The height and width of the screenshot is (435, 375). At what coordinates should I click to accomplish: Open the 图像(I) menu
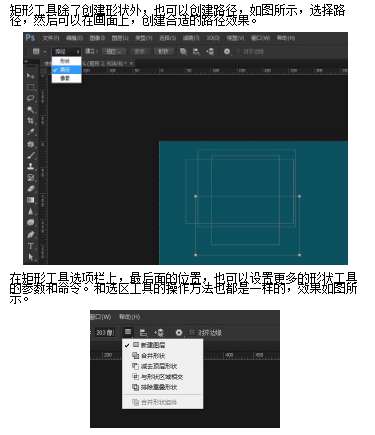[x=97, y=38]
